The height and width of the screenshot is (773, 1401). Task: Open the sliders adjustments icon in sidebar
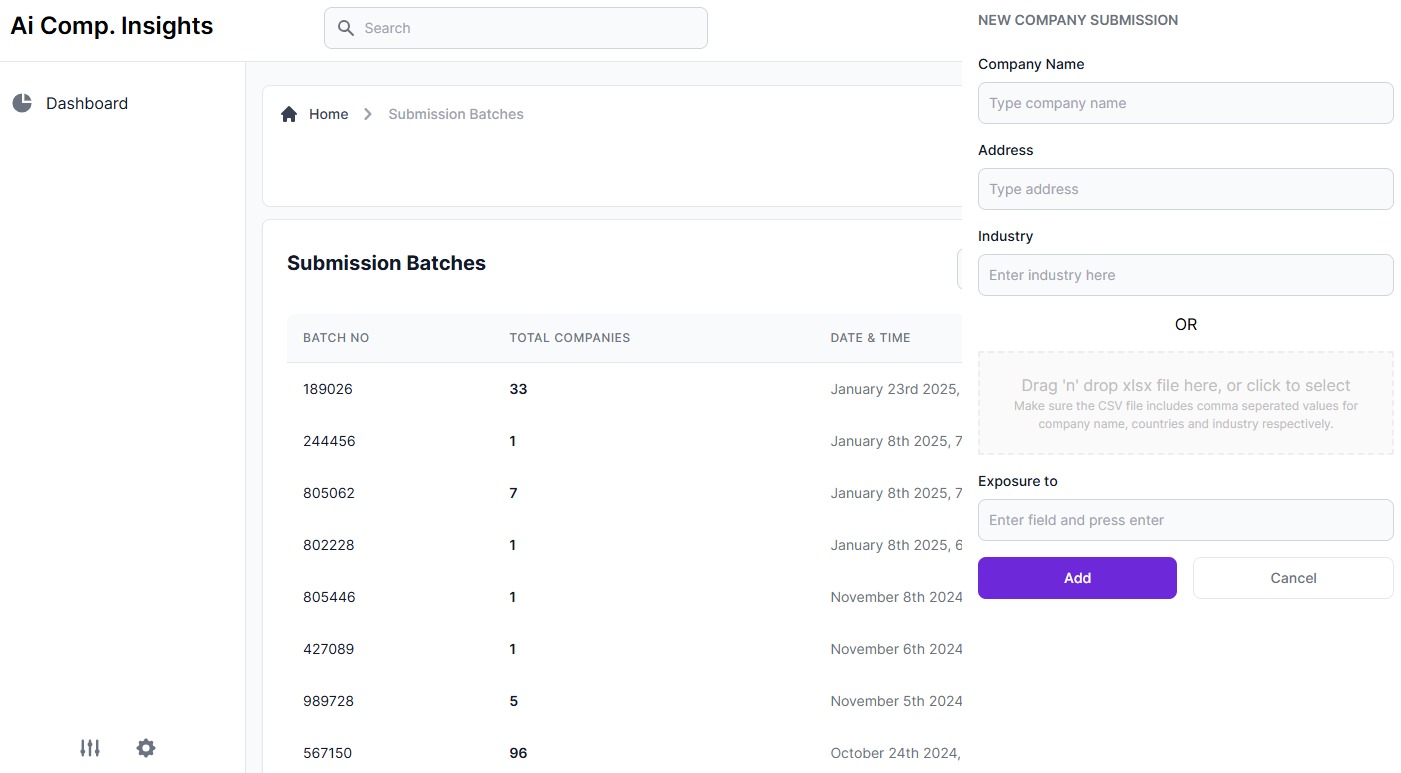coord(90,748)
